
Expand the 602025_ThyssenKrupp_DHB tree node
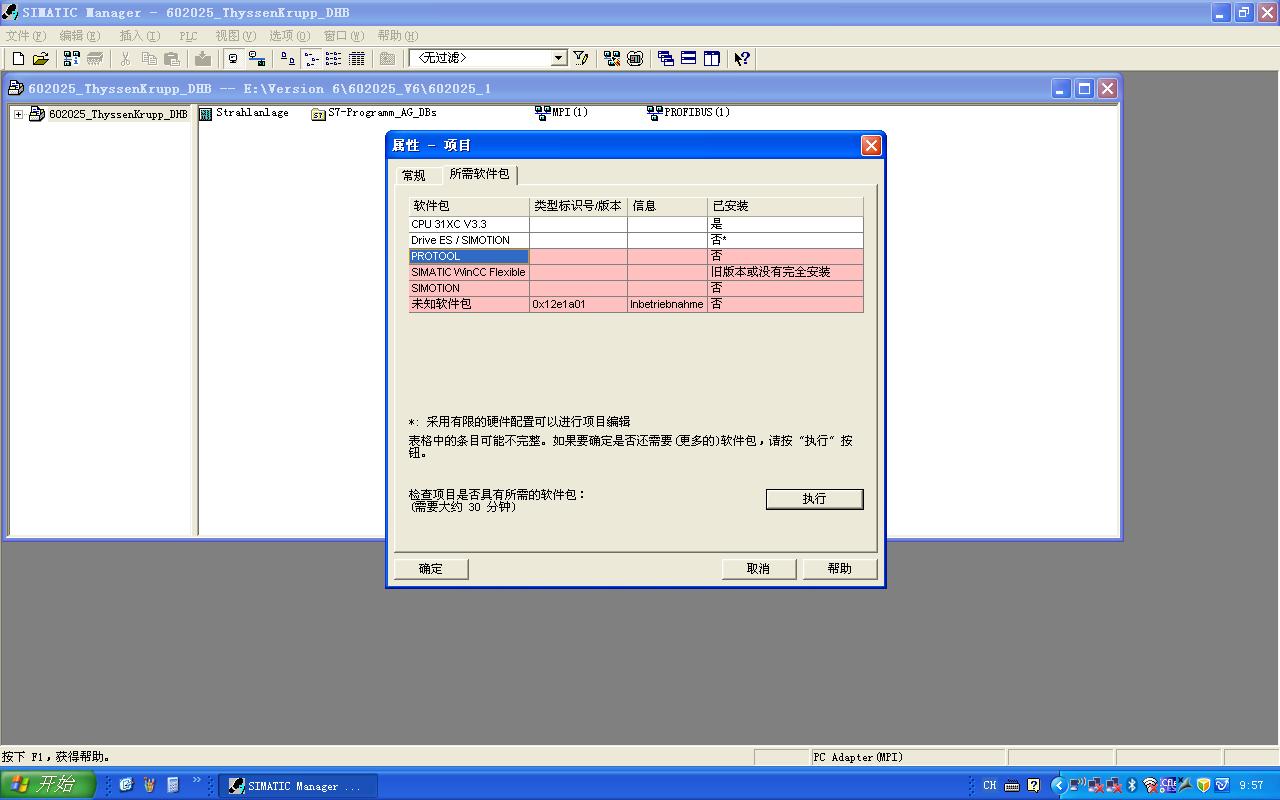18,114
